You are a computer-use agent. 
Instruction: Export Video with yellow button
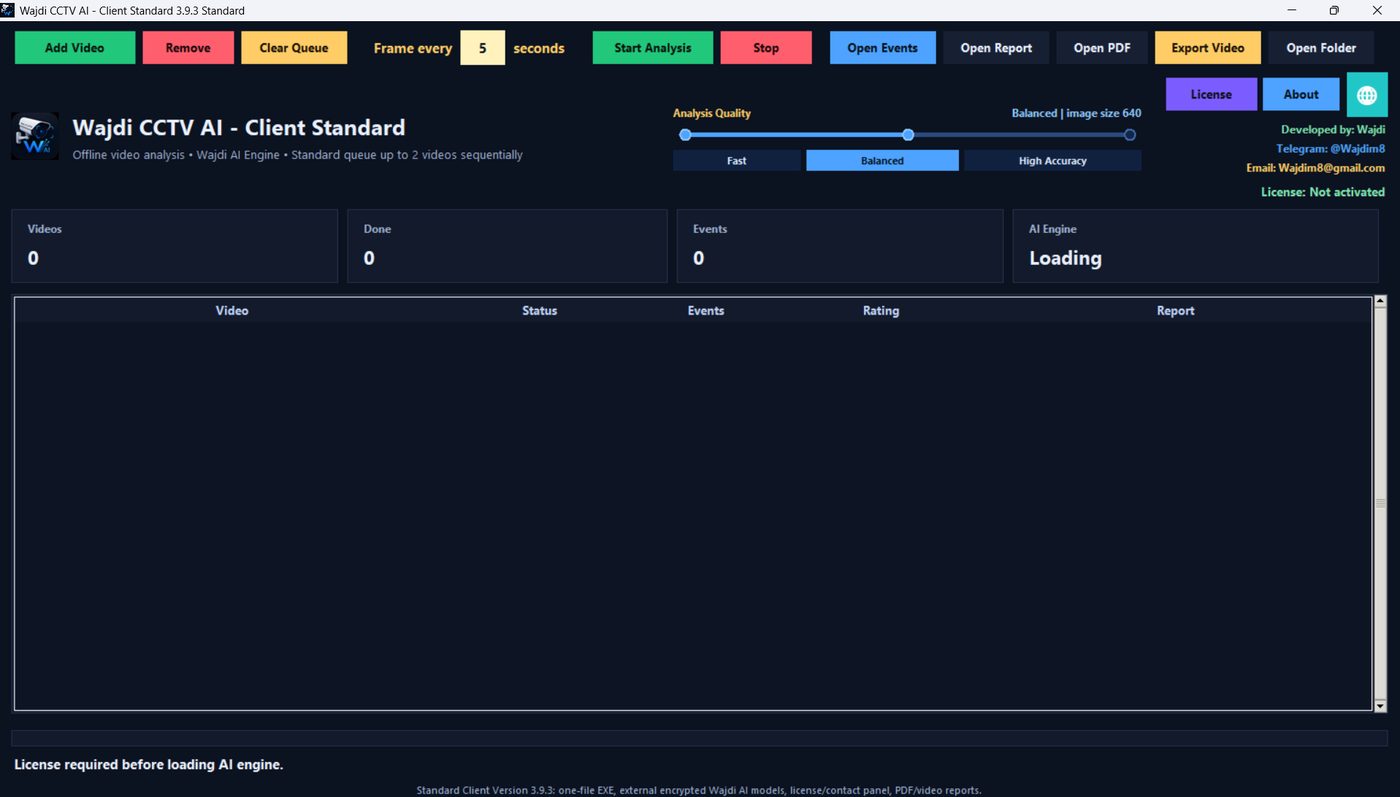click(1208, 48)
